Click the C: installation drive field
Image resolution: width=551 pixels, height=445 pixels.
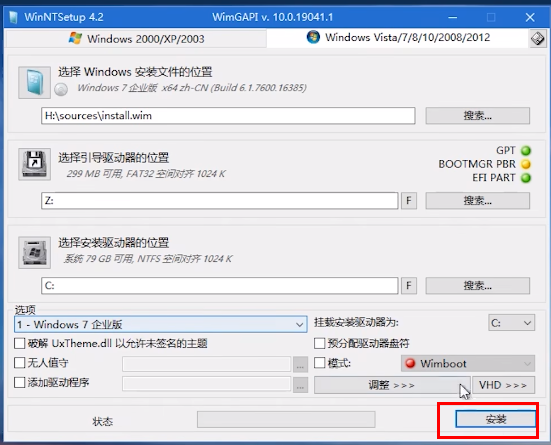tap(220, 285)
